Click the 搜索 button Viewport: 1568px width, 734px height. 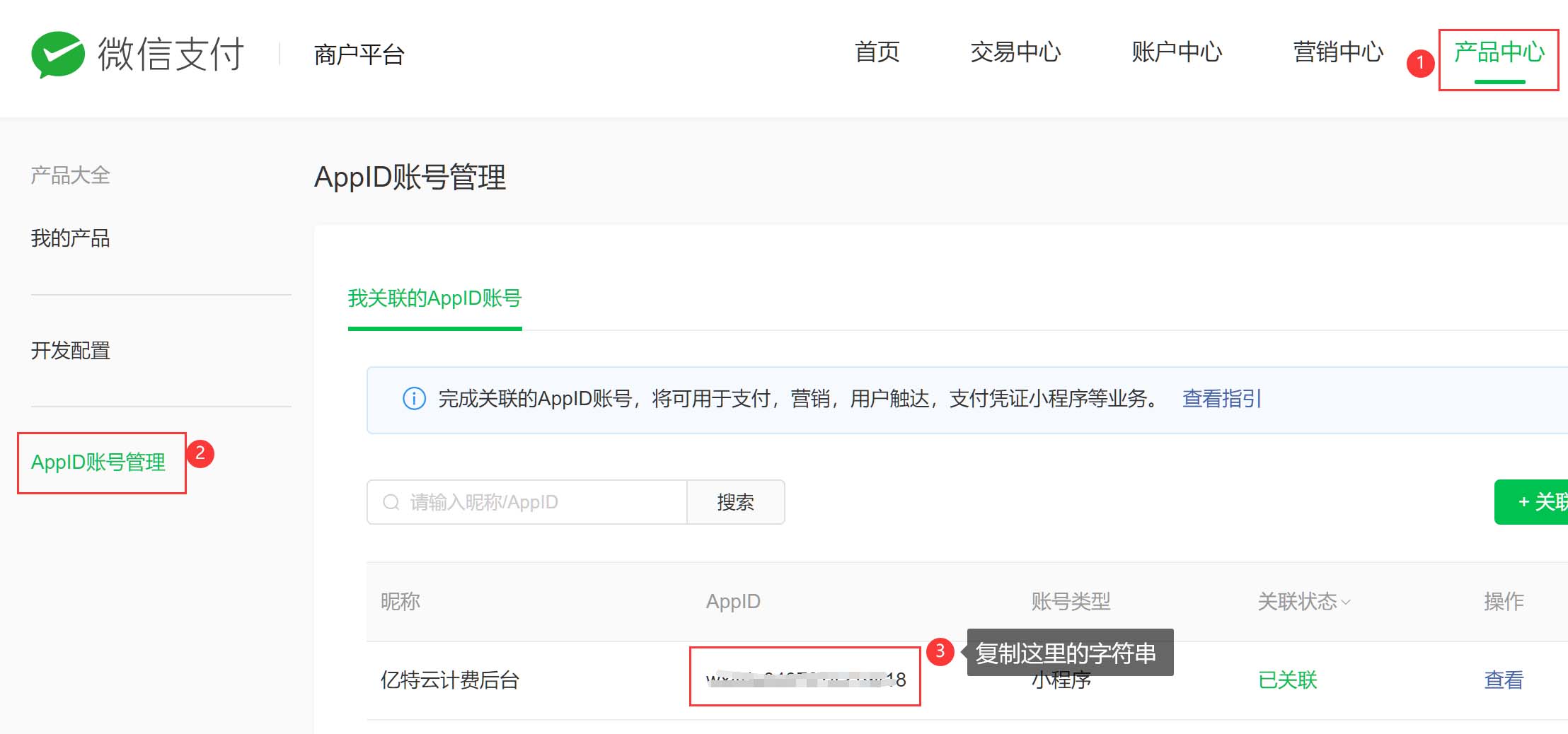coord(736,502)
